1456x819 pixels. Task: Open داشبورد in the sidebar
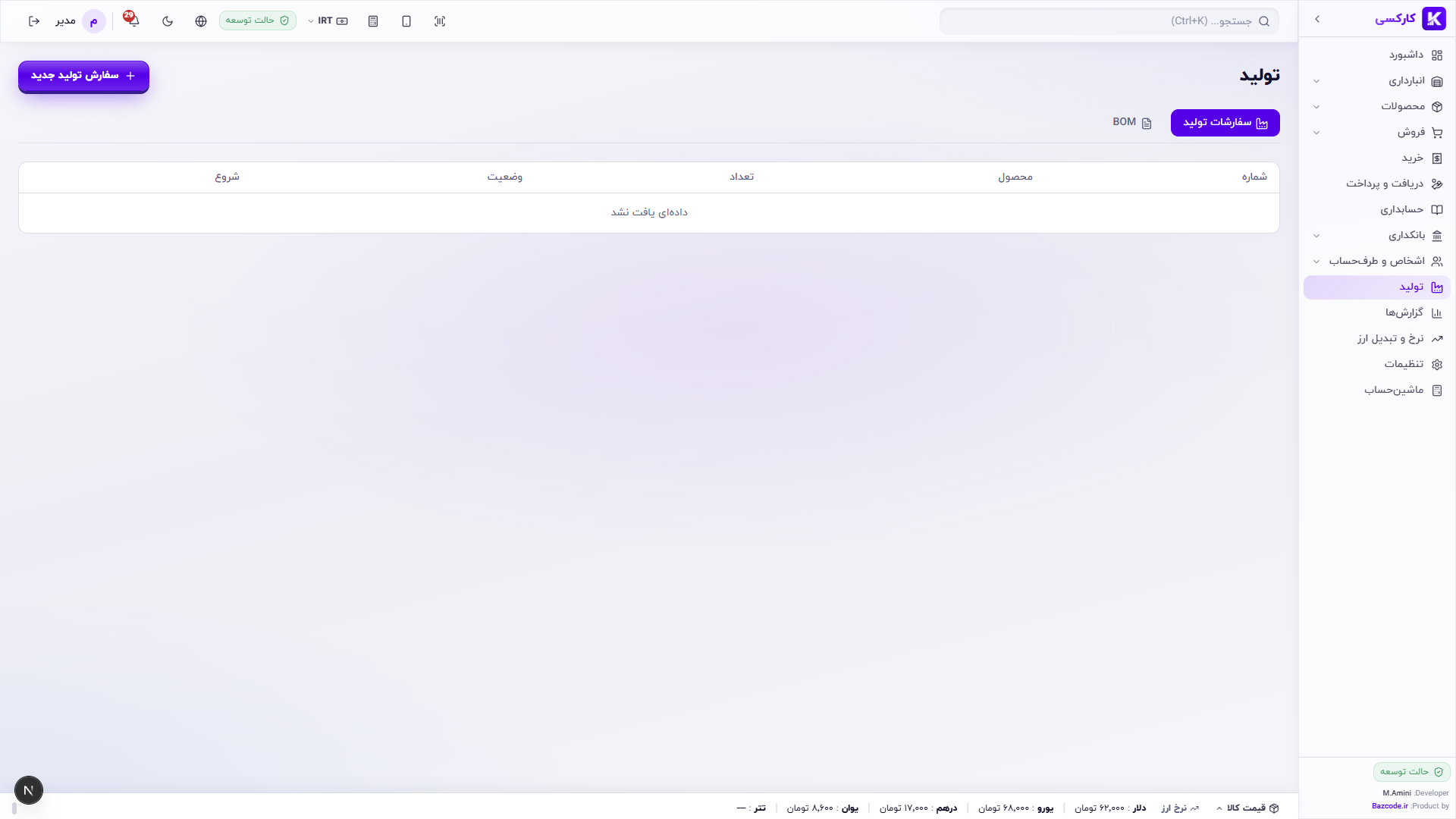pyautogui.click(x=1377, y=55)
